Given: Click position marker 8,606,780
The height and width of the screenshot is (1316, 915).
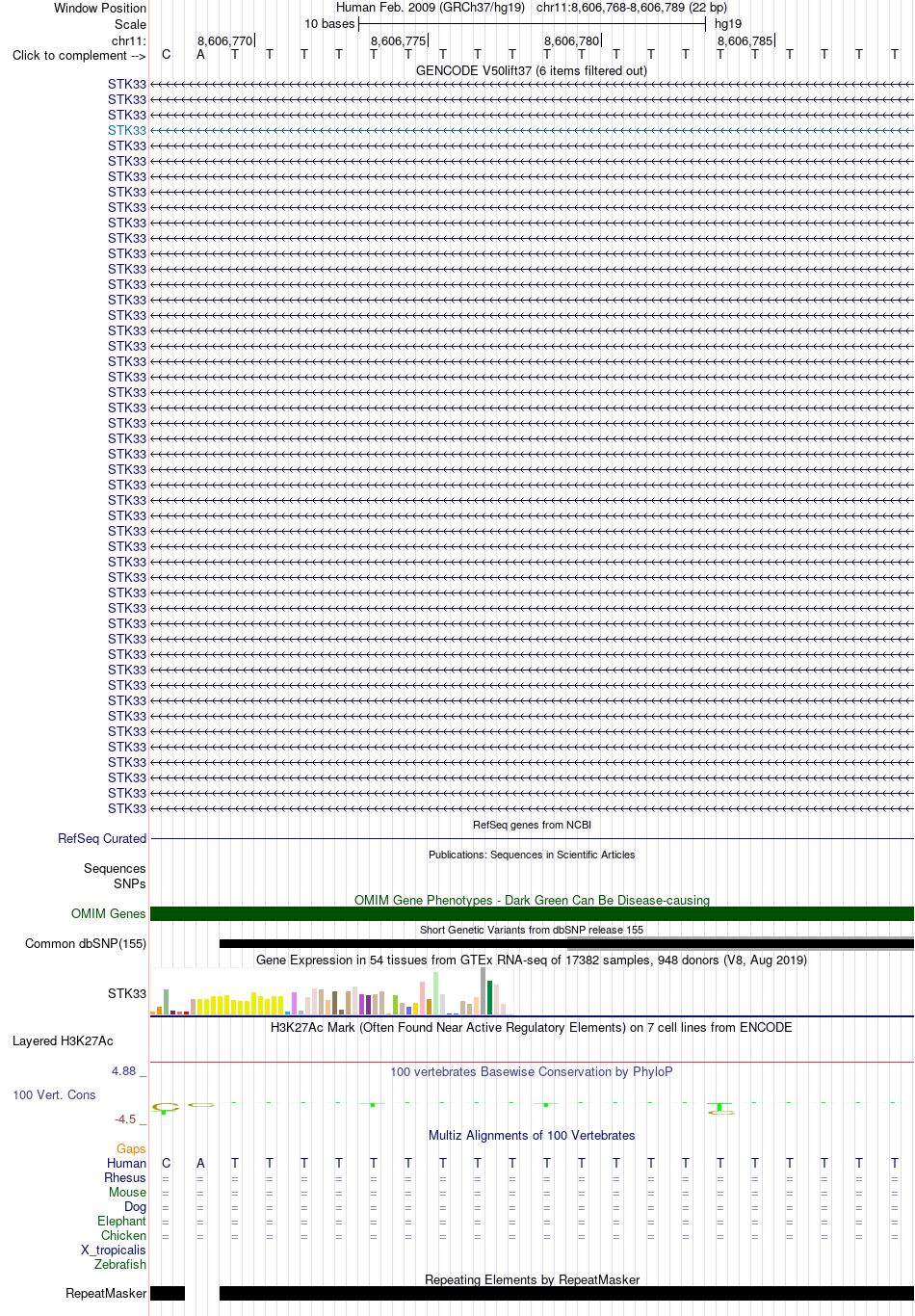Looking at the screenshot, I should [x=572, y=40].
